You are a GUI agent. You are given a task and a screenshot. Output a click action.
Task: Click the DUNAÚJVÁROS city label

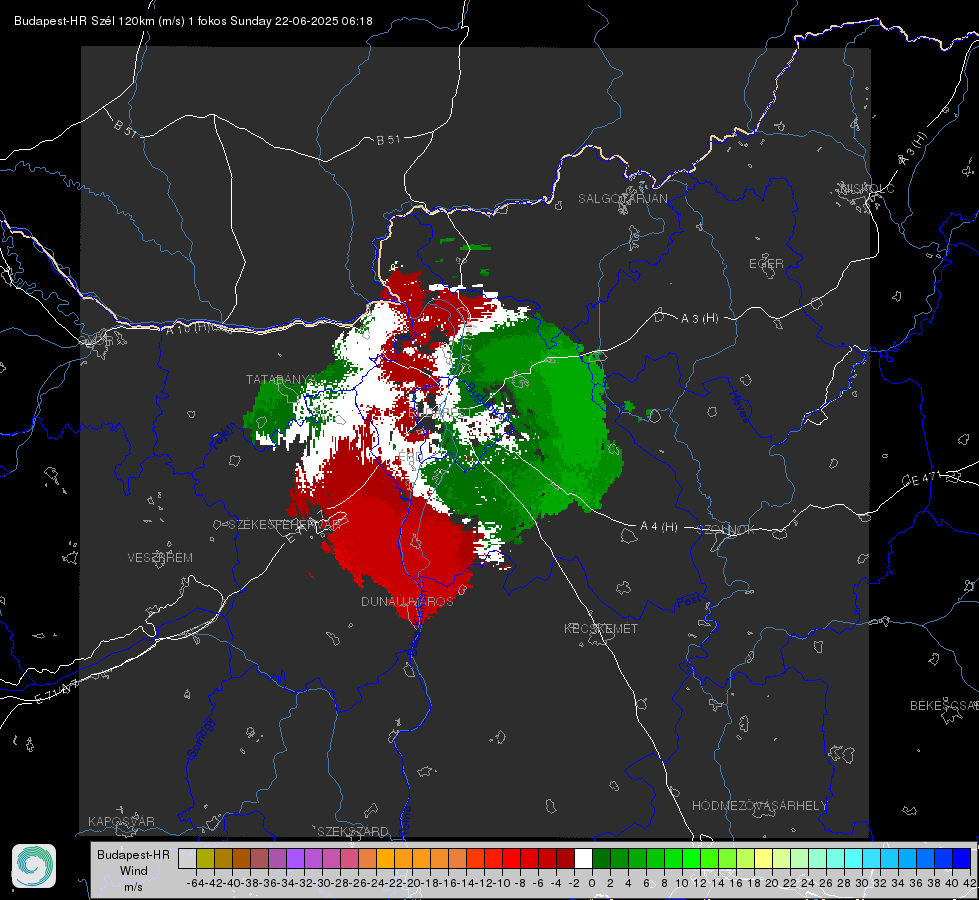pyautogui.click(x=407, y=601)
